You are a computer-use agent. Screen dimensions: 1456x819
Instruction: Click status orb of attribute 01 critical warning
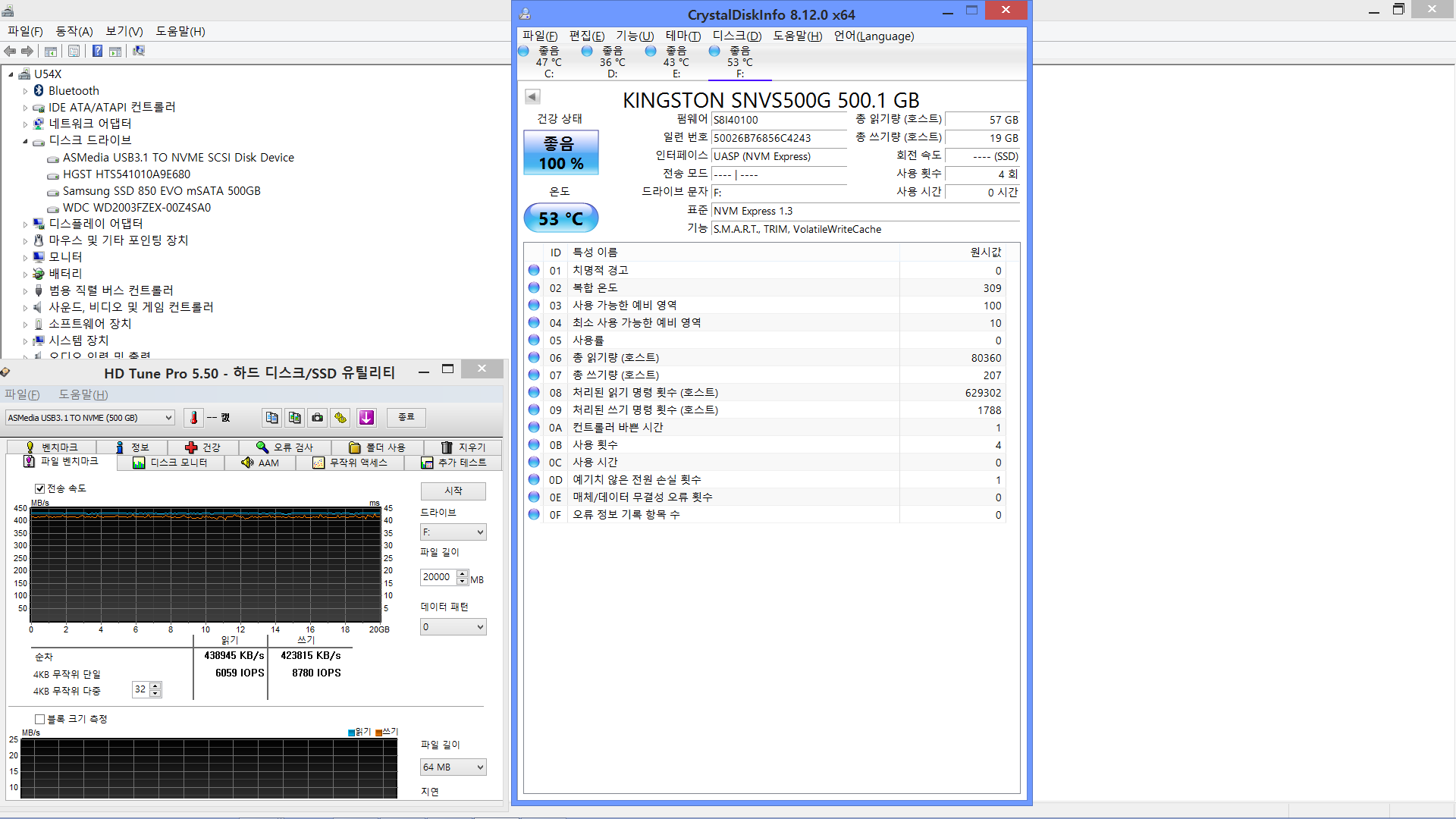[x=534, y=270]
